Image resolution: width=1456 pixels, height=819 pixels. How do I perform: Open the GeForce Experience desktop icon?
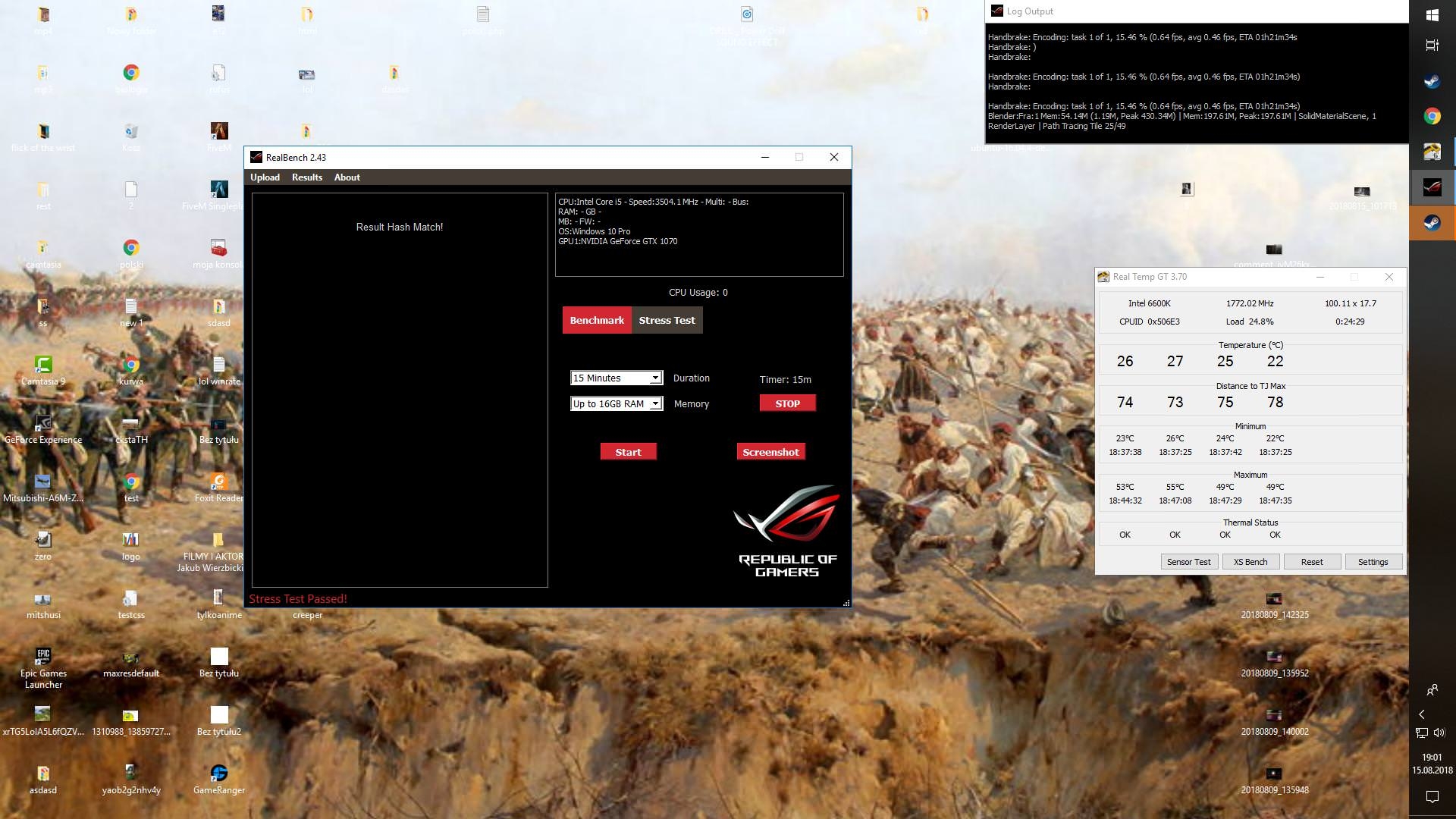pyautogui.click(x=43, y=424)
